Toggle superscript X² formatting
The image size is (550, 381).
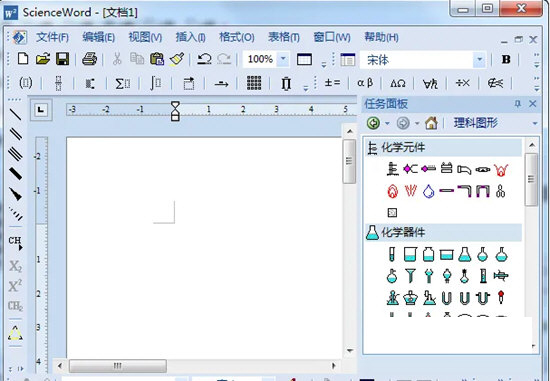pyautogui.click(x=15, y=286)
